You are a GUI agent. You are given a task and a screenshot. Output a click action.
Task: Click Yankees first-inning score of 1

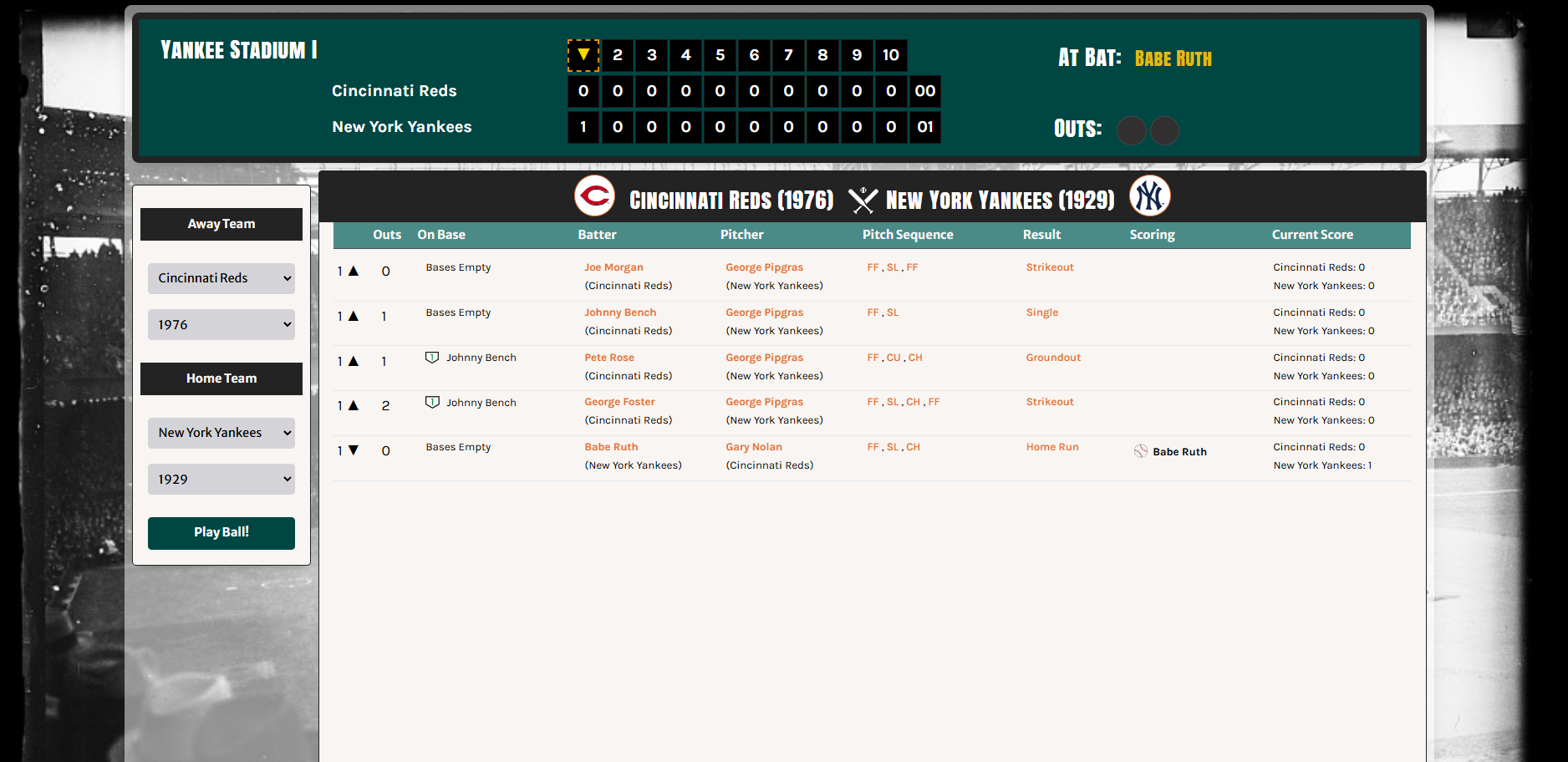click(x=583, y=127)
